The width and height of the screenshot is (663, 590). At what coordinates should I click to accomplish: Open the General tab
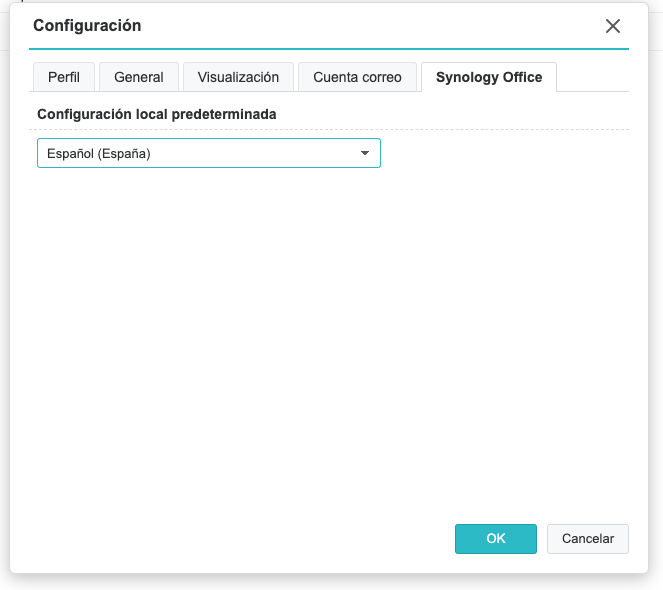139,77
